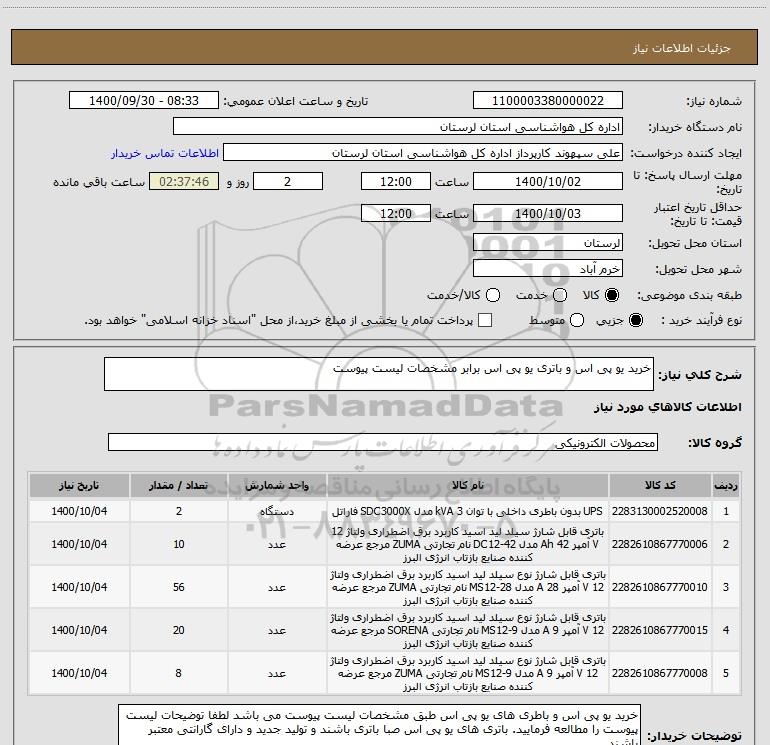Image resolution: width=770 pixels, height=745 pixels.
Task: Click the buyer organization name field
Action: 398,127
